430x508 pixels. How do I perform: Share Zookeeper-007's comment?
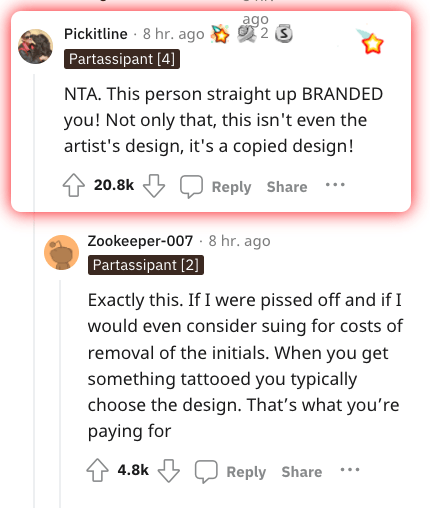click(x=302, y=472)
